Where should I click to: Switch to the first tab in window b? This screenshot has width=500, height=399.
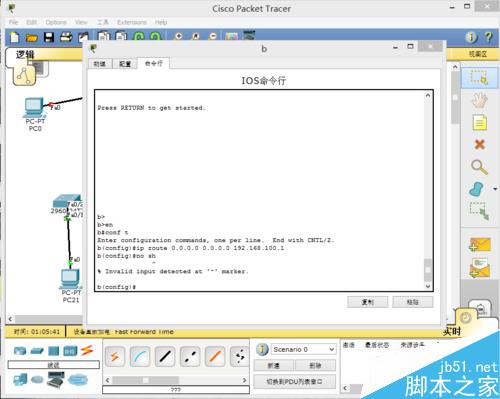pos(100,64)
